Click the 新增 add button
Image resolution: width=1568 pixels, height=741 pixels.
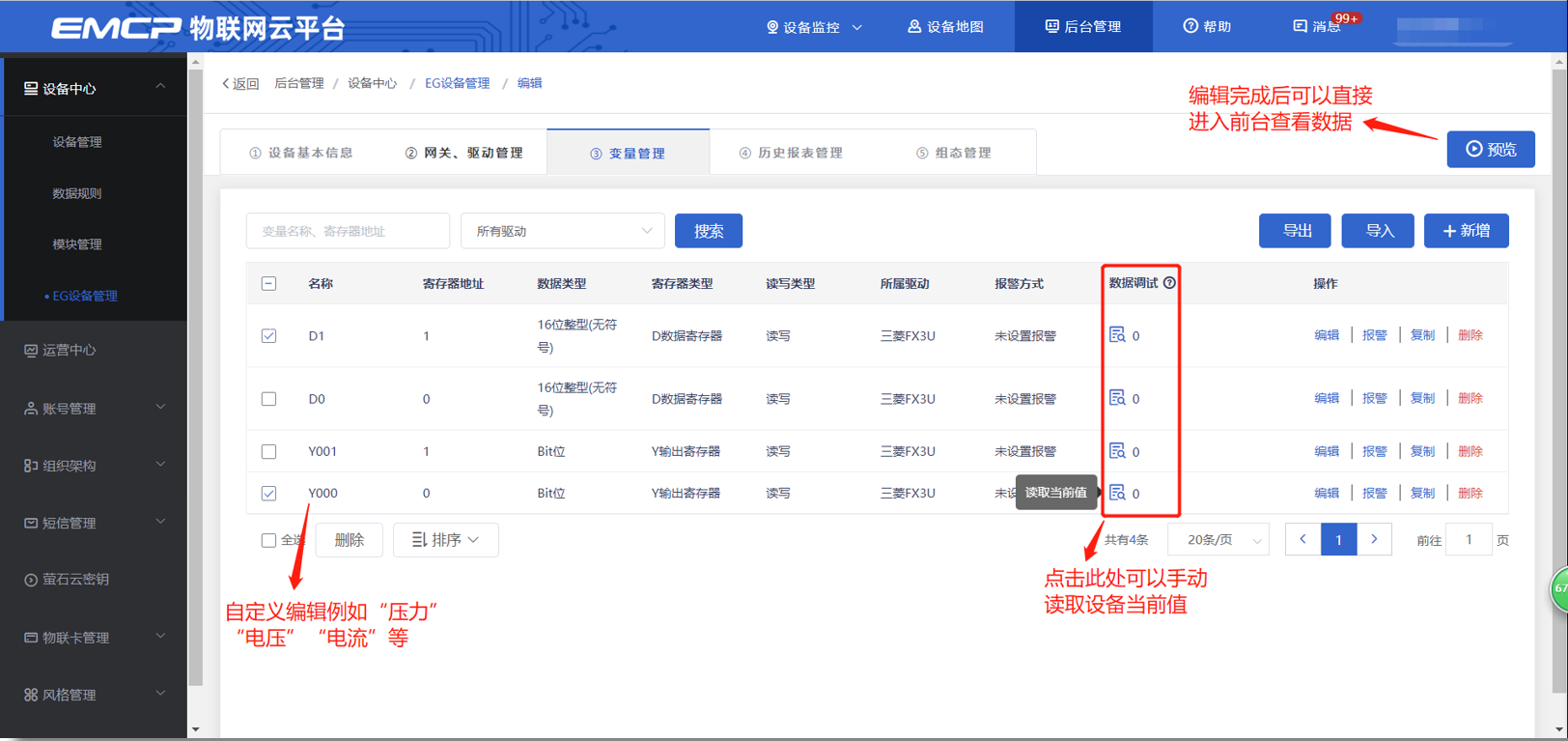pos(1467,231)
